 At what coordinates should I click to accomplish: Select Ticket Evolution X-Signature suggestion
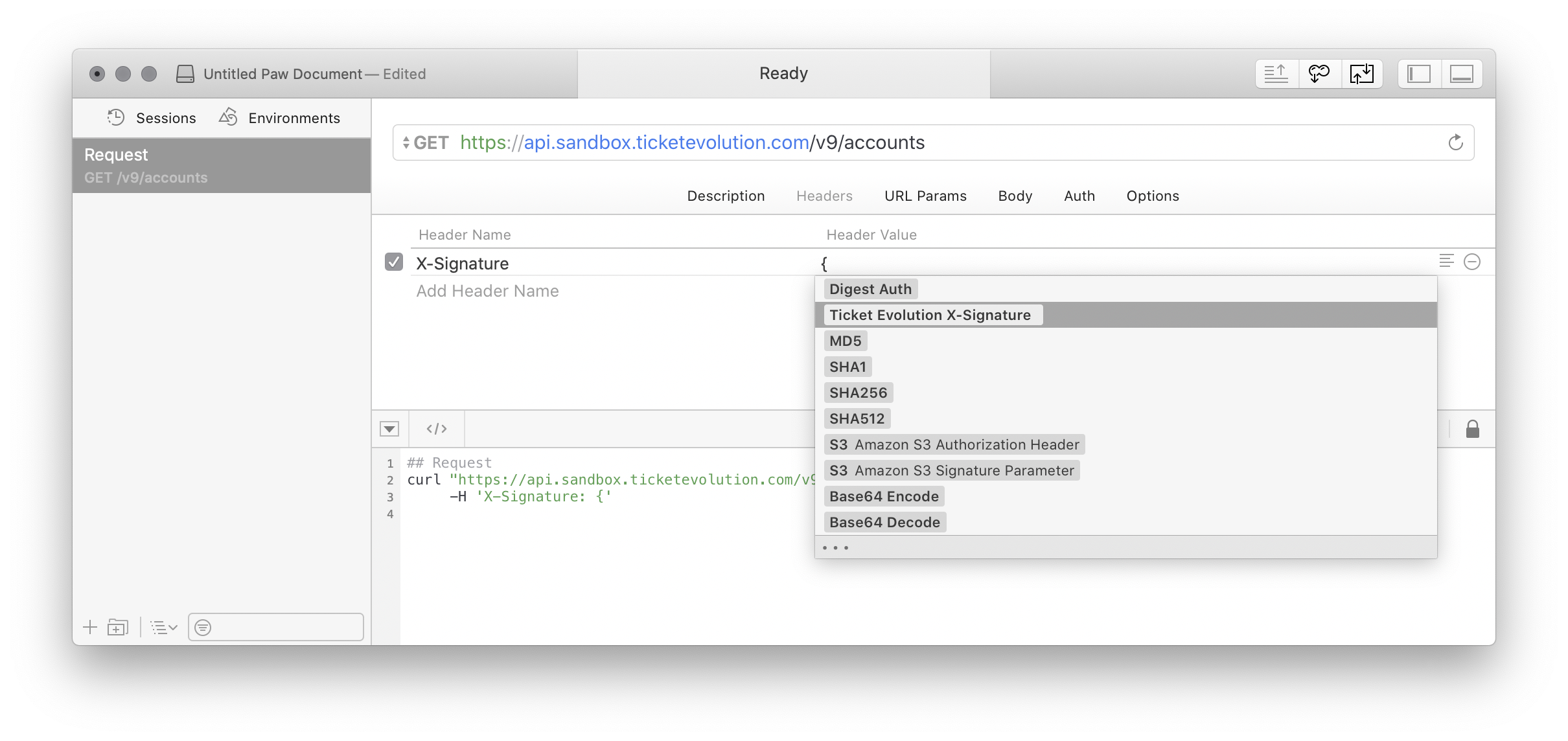click(x=930, y=315)
